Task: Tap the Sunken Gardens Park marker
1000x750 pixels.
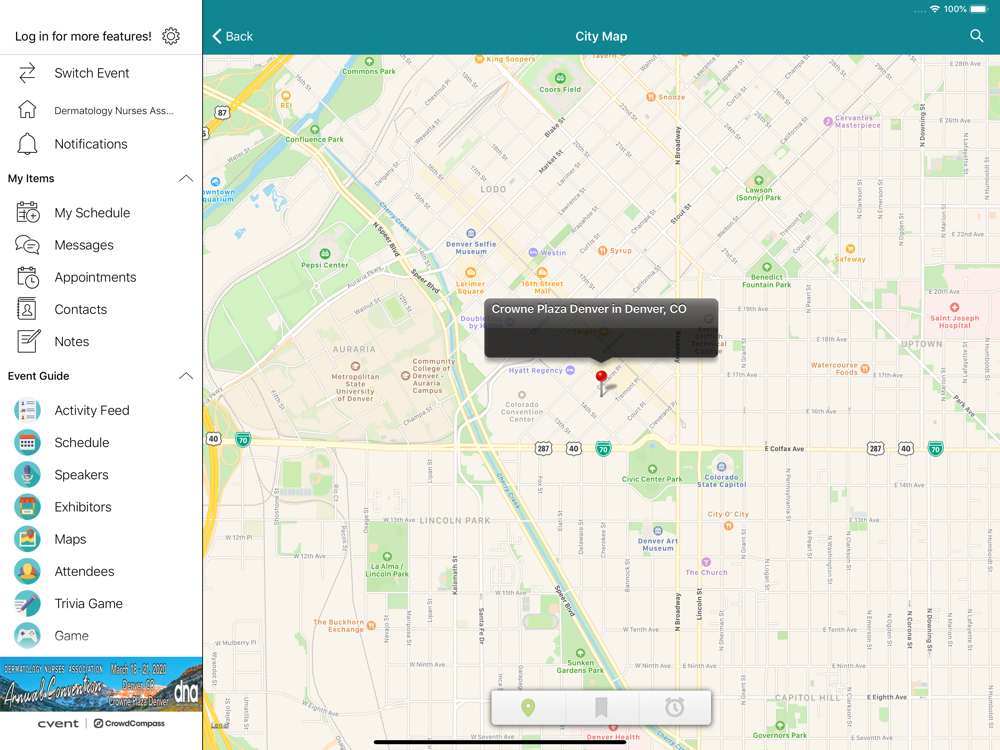Action: click(x=580, y=652)
